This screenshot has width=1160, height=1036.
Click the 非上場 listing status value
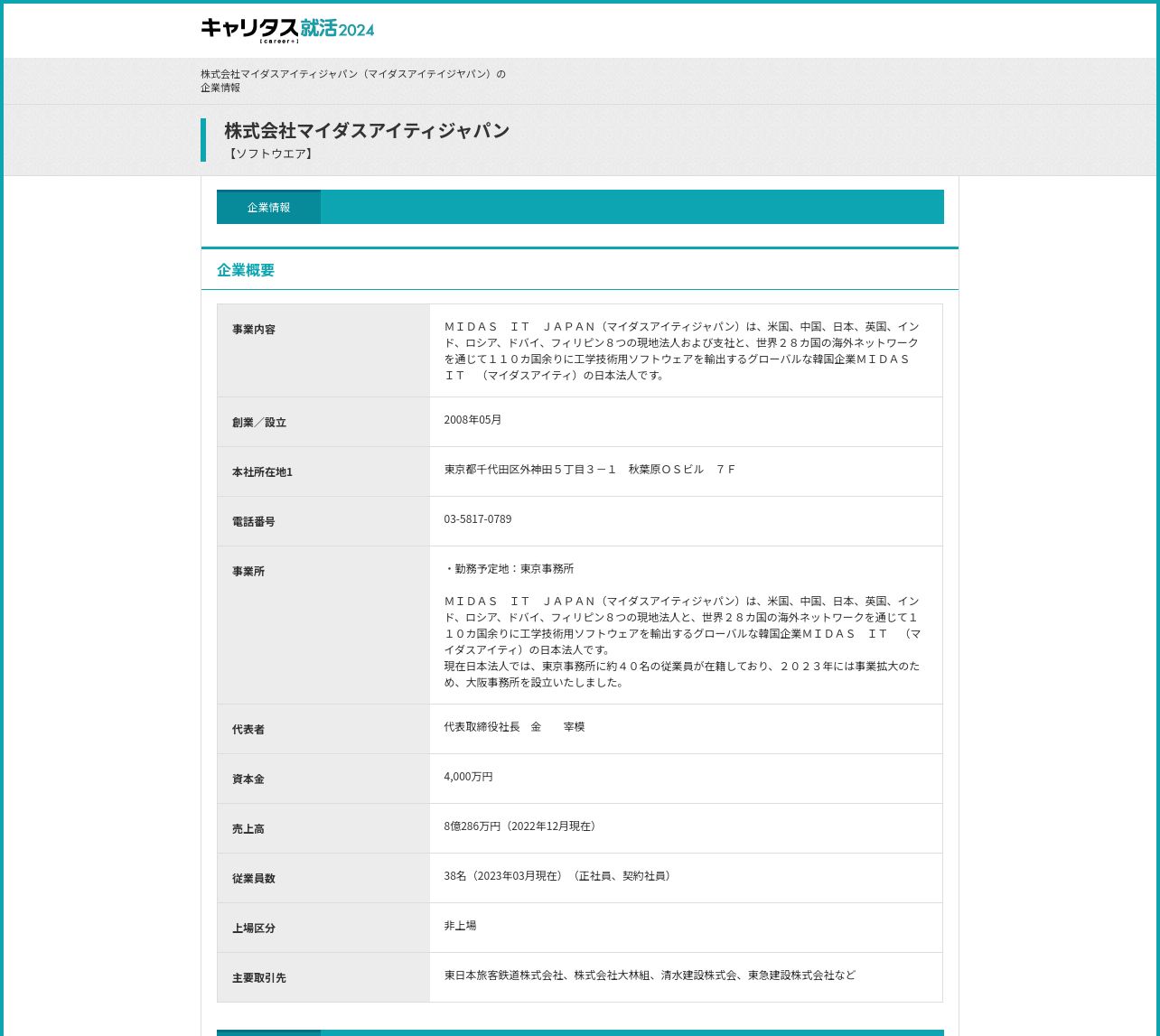point(460,926)
